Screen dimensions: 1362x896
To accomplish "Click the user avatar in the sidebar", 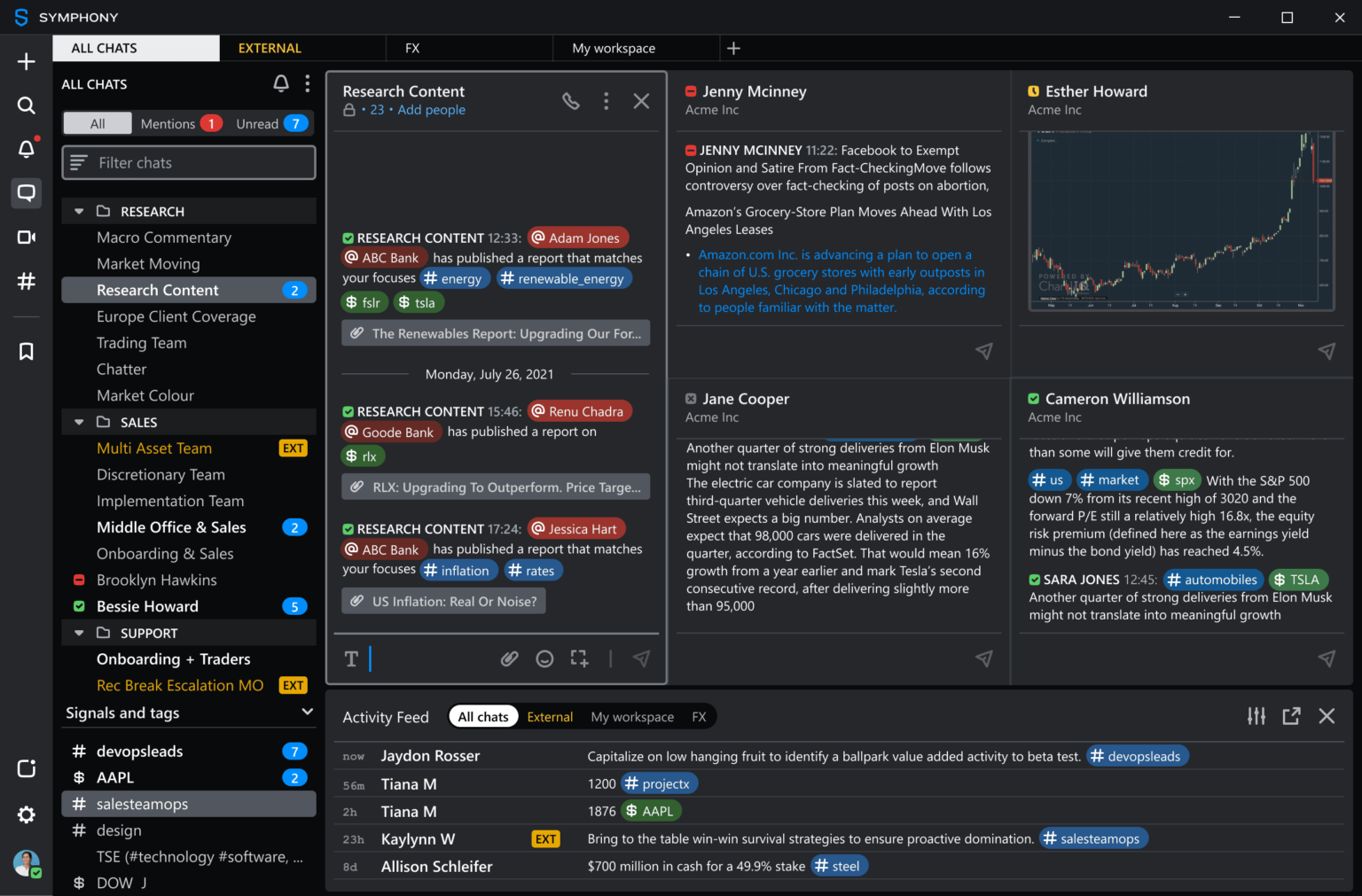I will click(27, 863).
